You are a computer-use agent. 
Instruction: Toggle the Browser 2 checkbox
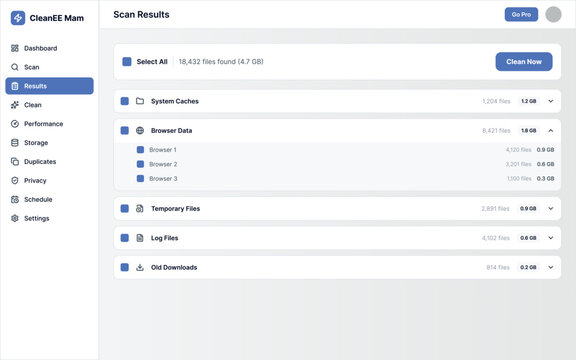(x=140, y=164)
